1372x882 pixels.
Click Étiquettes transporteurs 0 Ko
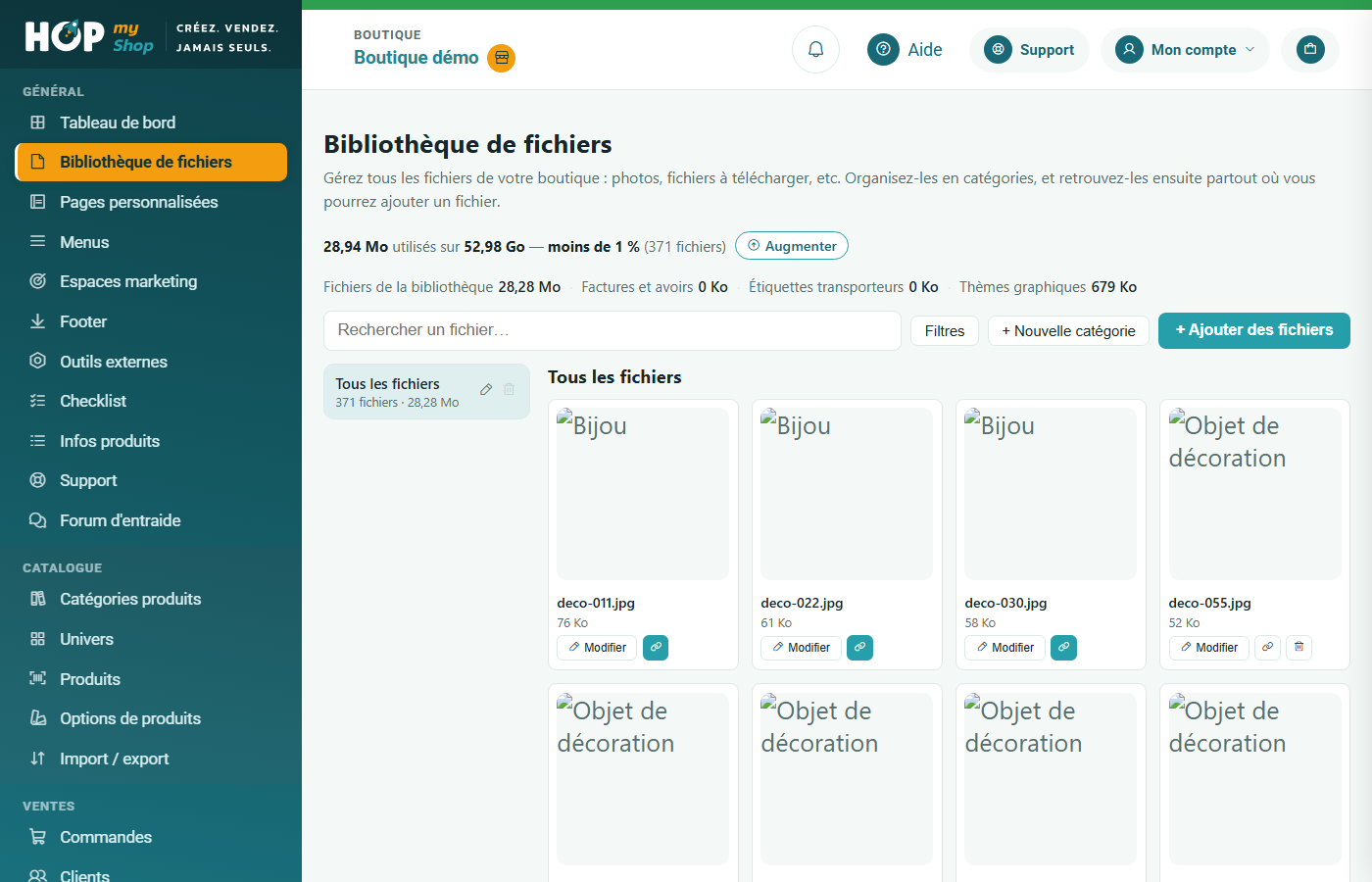pos(844,287)
